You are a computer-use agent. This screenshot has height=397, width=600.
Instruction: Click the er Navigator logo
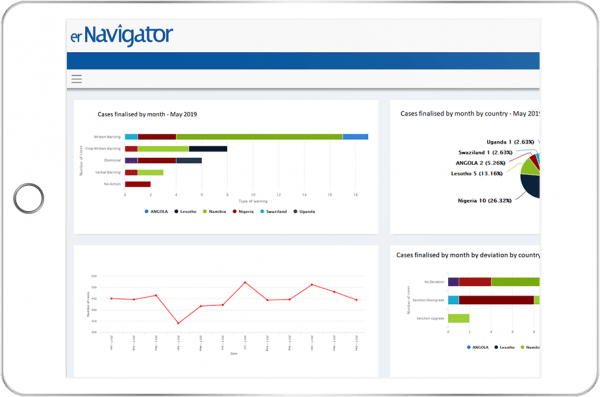point(122,35)
